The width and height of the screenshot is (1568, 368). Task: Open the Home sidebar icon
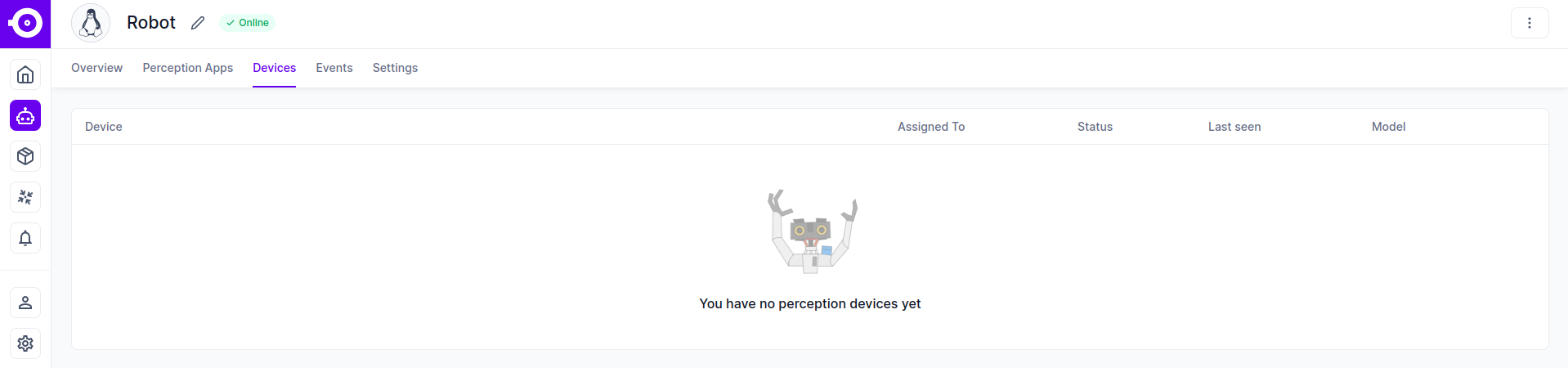25,75
